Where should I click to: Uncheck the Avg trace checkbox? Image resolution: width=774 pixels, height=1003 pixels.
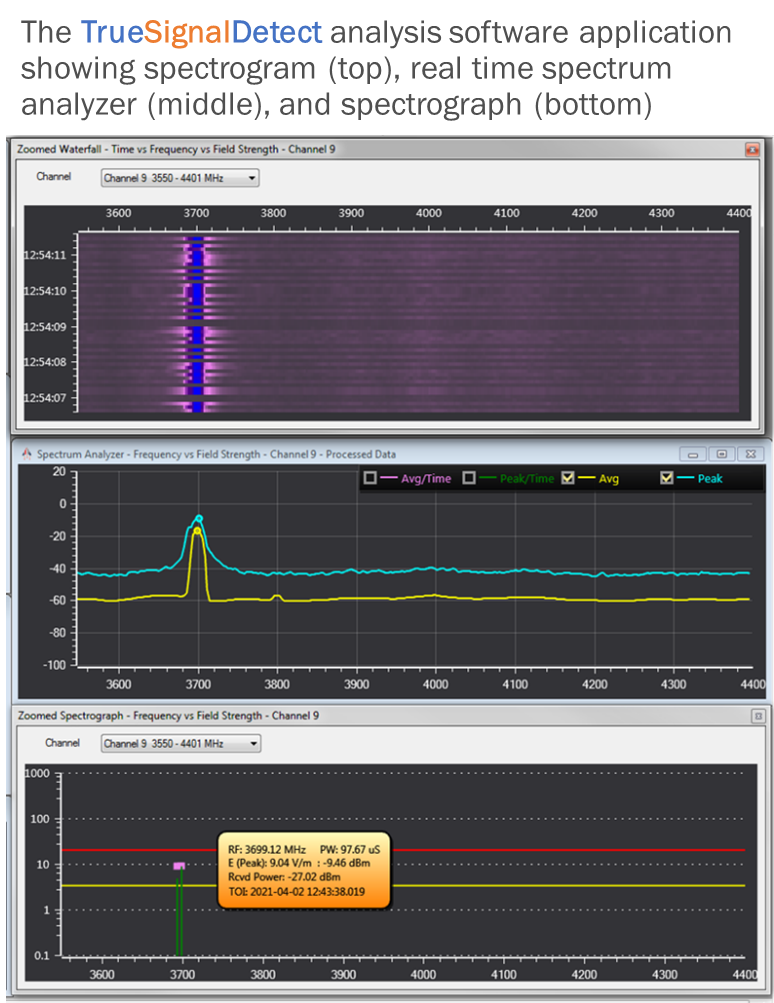[x=568, y=479]
